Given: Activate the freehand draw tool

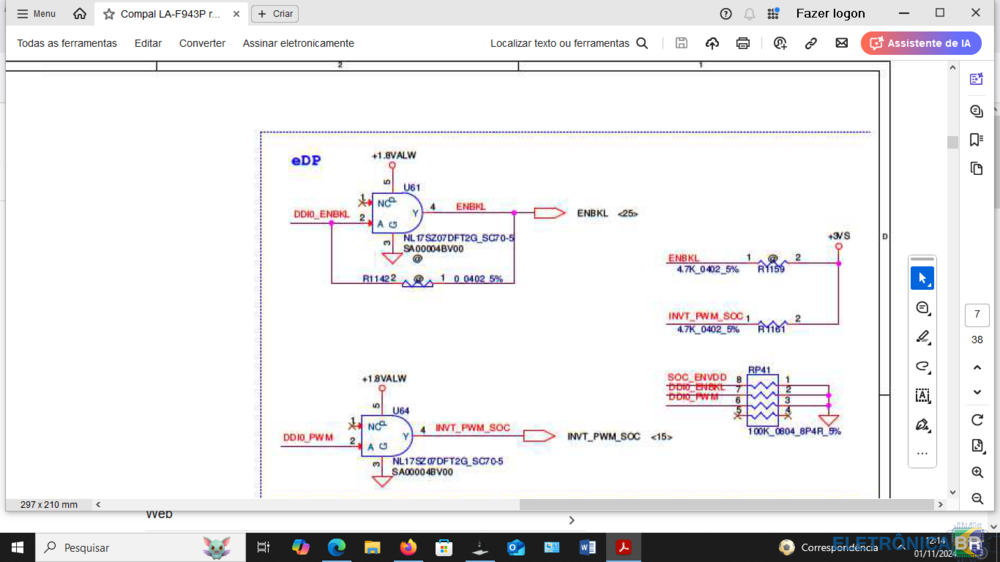Looking at the screenshot, I should [922, 366].
